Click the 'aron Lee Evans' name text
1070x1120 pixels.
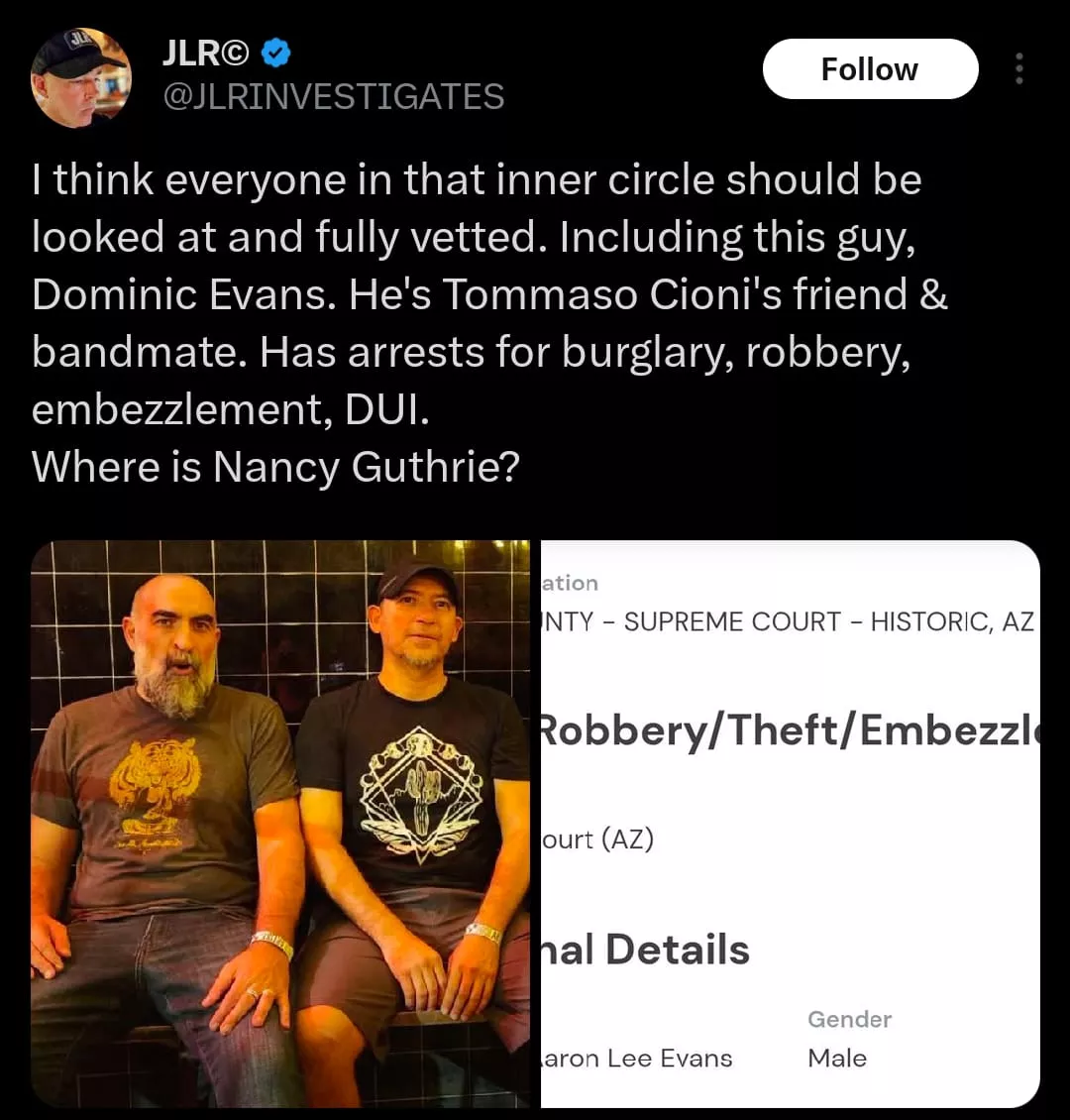(637, 1058)
